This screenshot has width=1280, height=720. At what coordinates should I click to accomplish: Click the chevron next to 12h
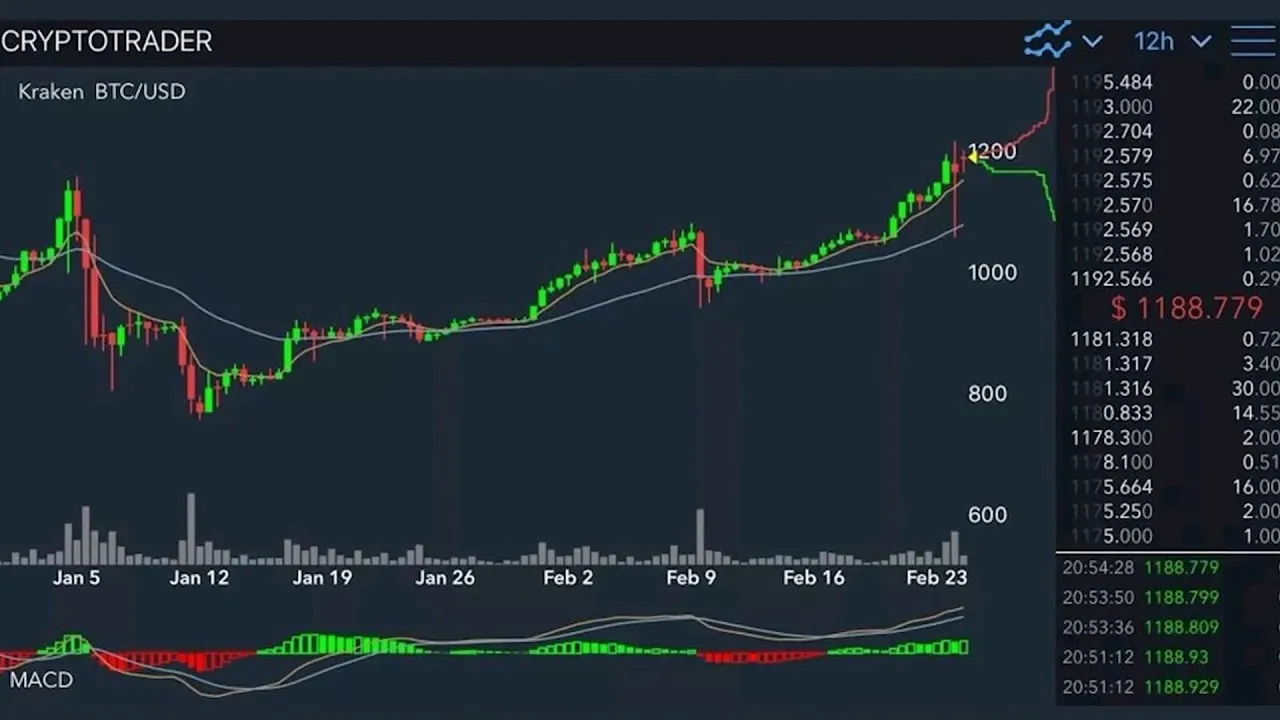click(1201, 42)
